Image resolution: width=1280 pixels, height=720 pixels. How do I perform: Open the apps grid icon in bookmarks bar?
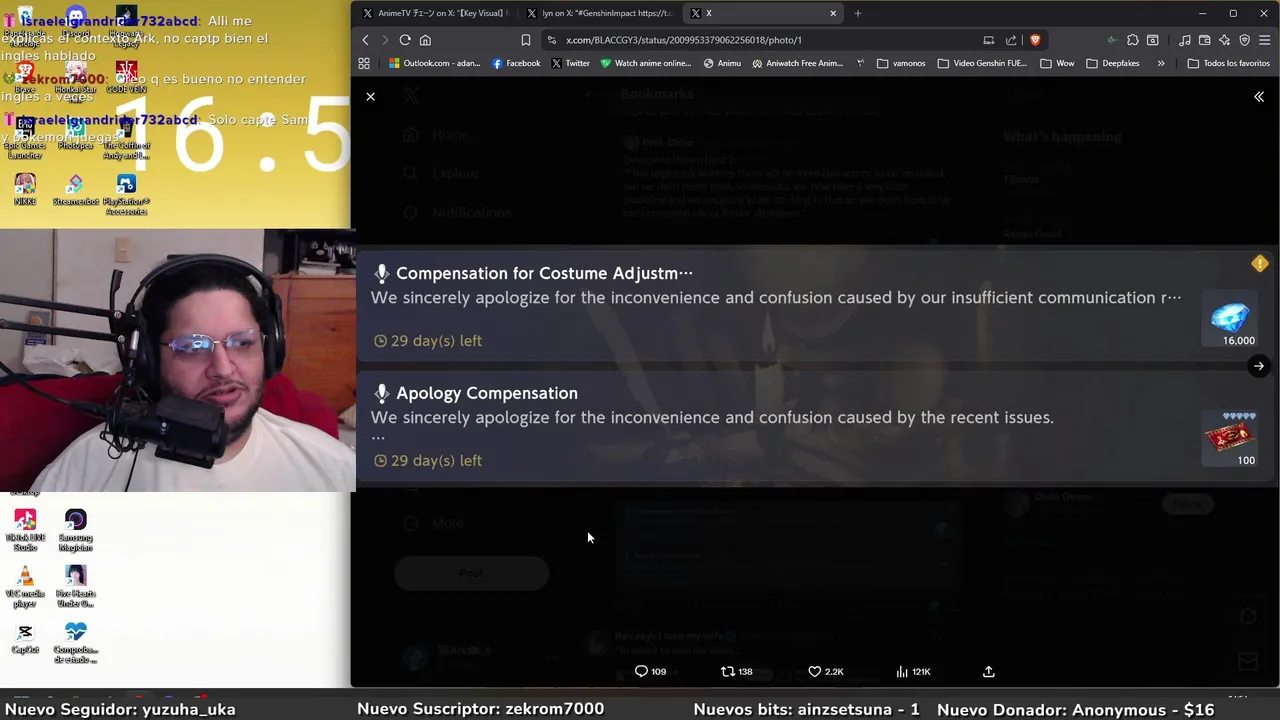pos(364,63)
